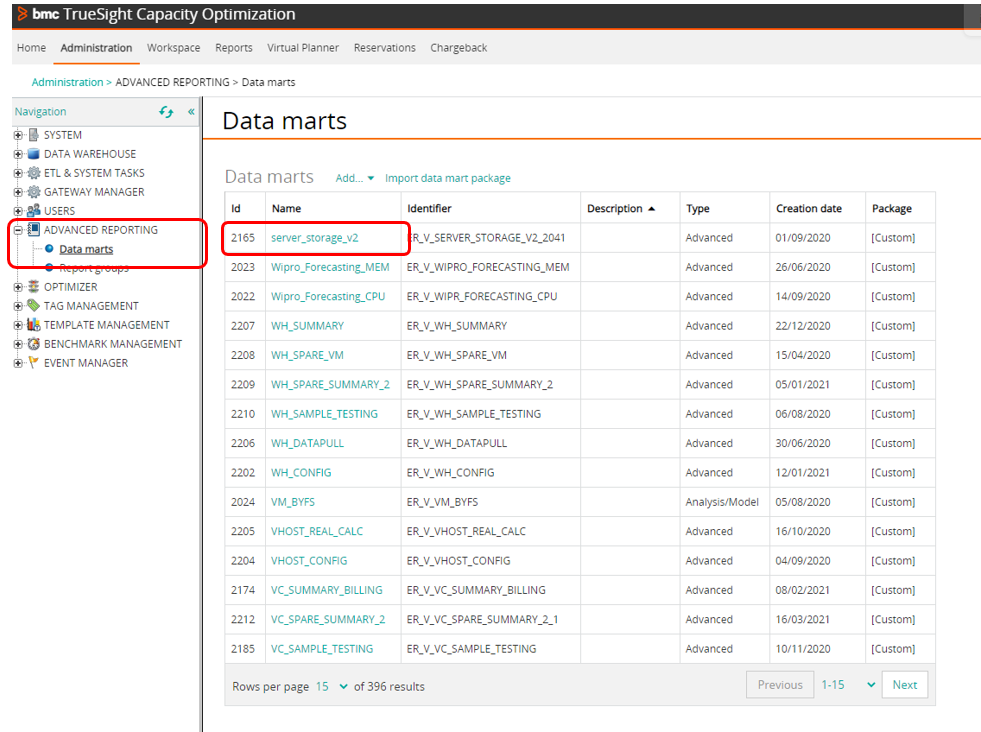Screen dimensions: 981x732
Task: Open the Chargeback tab
Action: tap(458, 48)
